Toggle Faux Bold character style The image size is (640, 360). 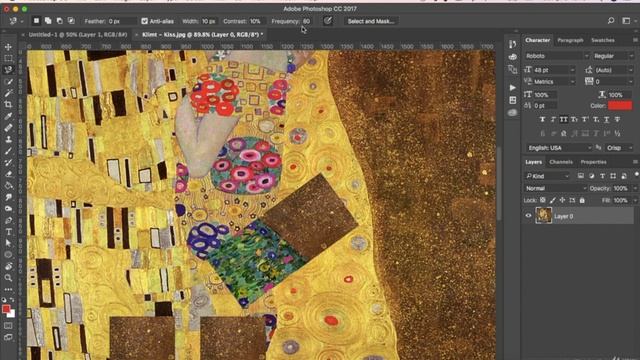[x=542, y=119]
